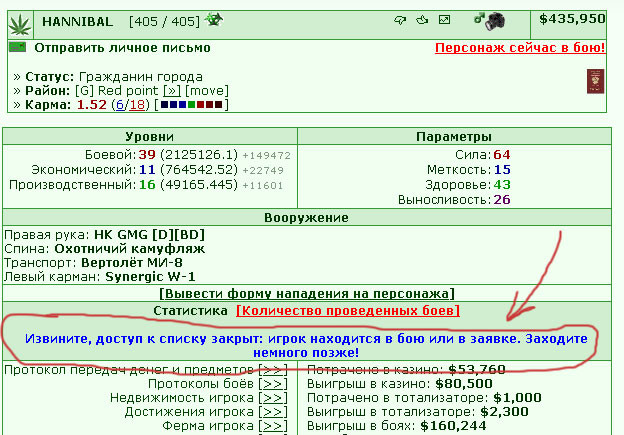Click the thumbs-up karma icon

coord(422,20)
